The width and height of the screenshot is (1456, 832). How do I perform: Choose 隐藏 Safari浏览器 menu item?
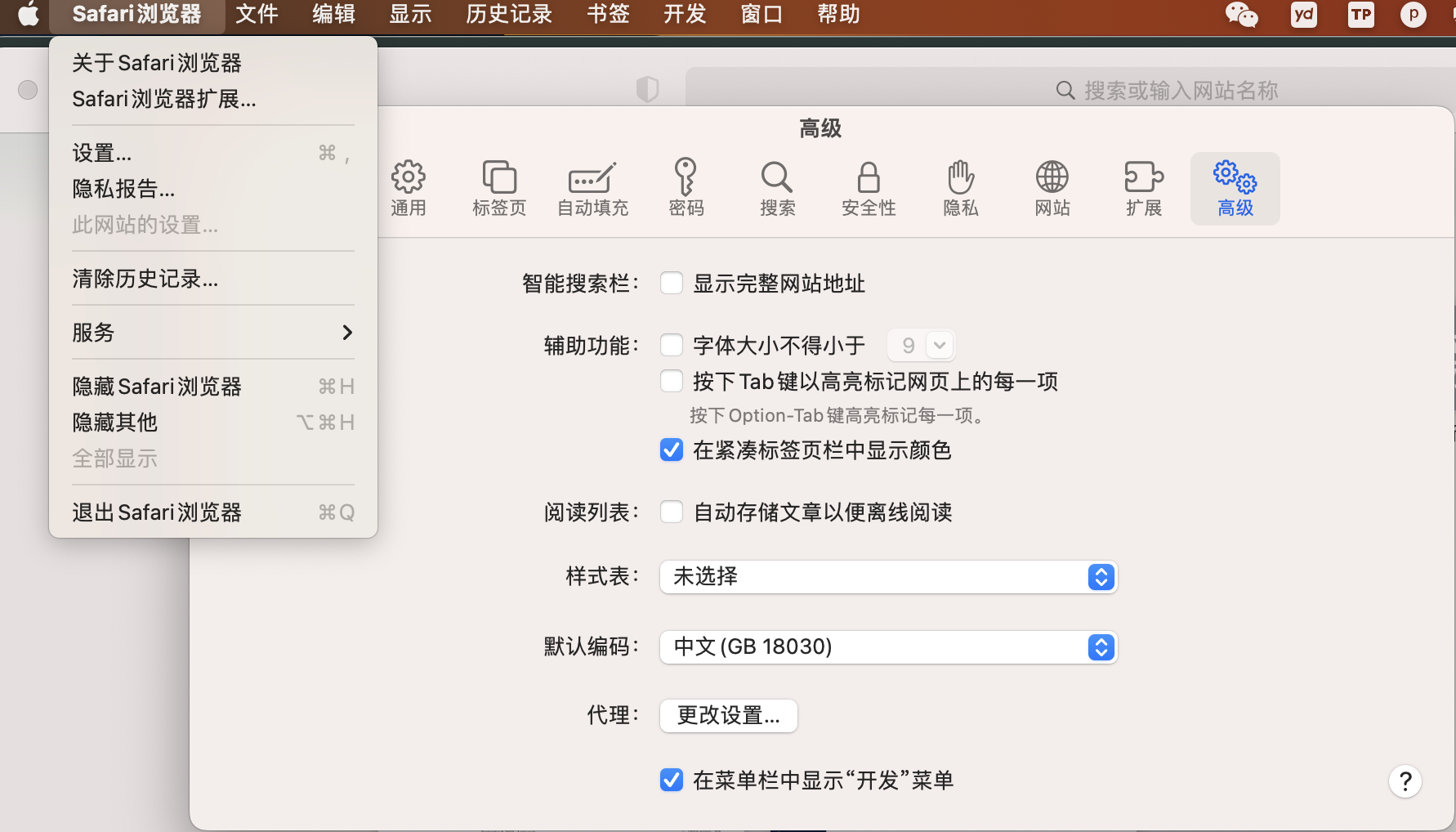[213, 387]
